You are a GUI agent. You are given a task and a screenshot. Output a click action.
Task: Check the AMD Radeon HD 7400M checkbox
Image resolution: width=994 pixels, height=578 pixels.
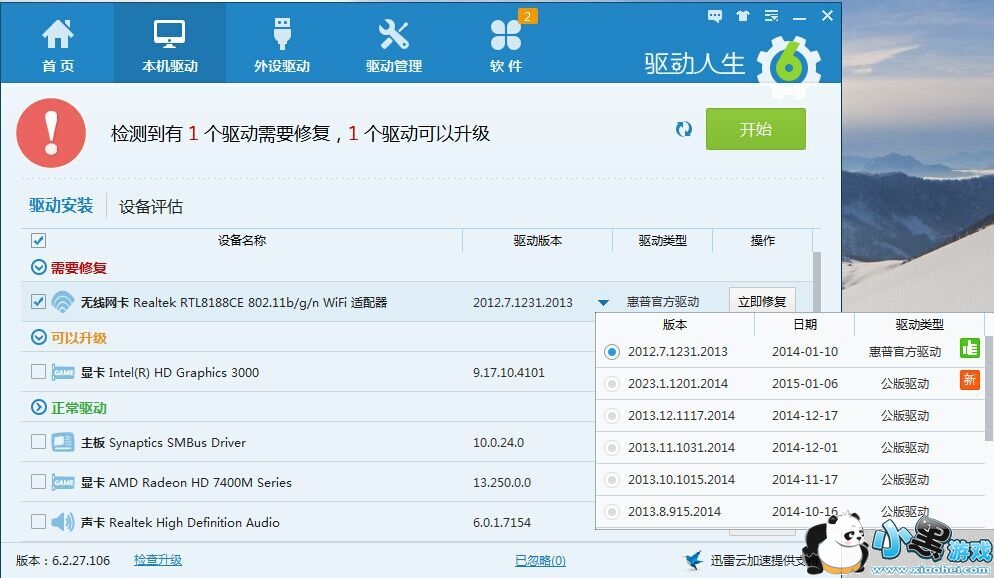[x=38, y=482]
